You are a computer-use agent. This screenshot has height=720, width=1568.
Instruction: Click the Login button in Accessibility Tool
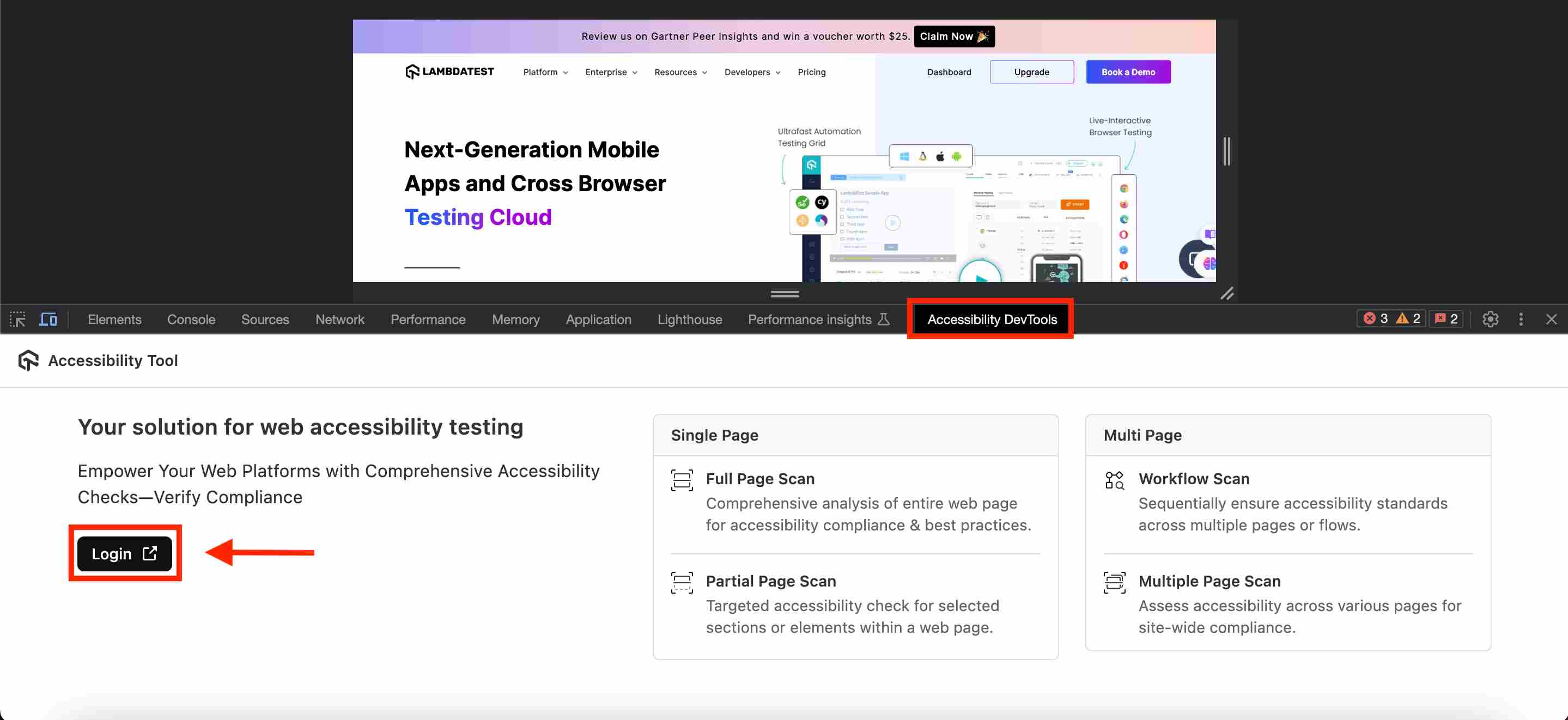coord(124,553)
